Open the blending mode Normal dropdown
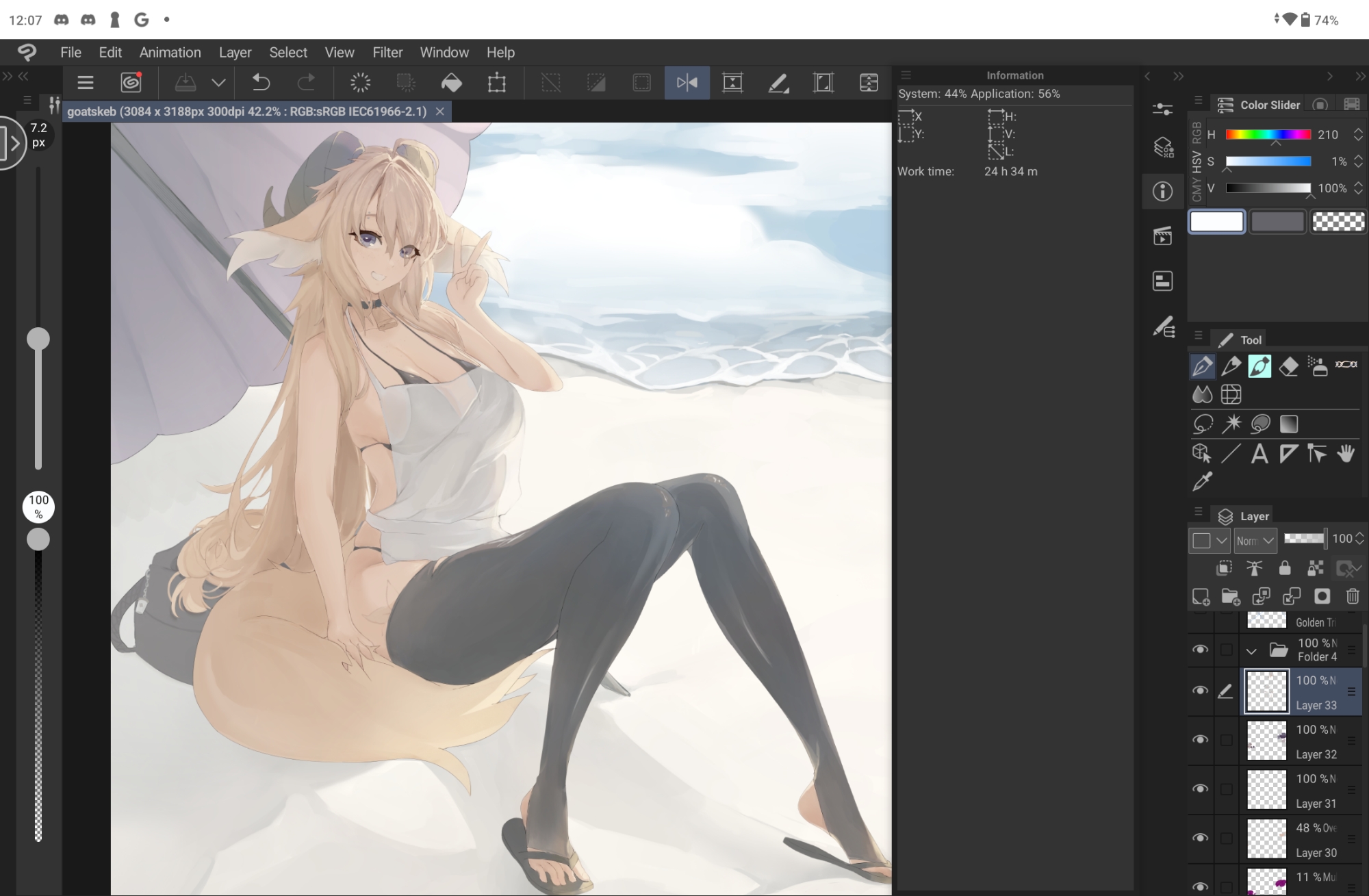The height and width of the screenshot is (896, 1369). [x=1255, y=540]
